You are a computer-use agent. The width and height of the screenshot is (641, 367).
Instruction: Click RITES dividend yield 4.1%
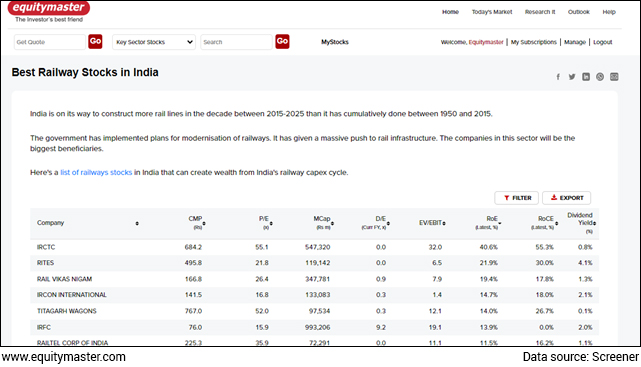pos(585,263)
